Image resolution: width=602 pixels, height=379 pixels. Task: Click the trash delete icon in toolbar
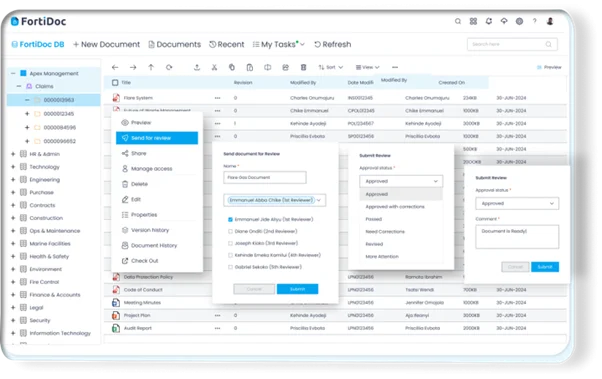point(303,68)
